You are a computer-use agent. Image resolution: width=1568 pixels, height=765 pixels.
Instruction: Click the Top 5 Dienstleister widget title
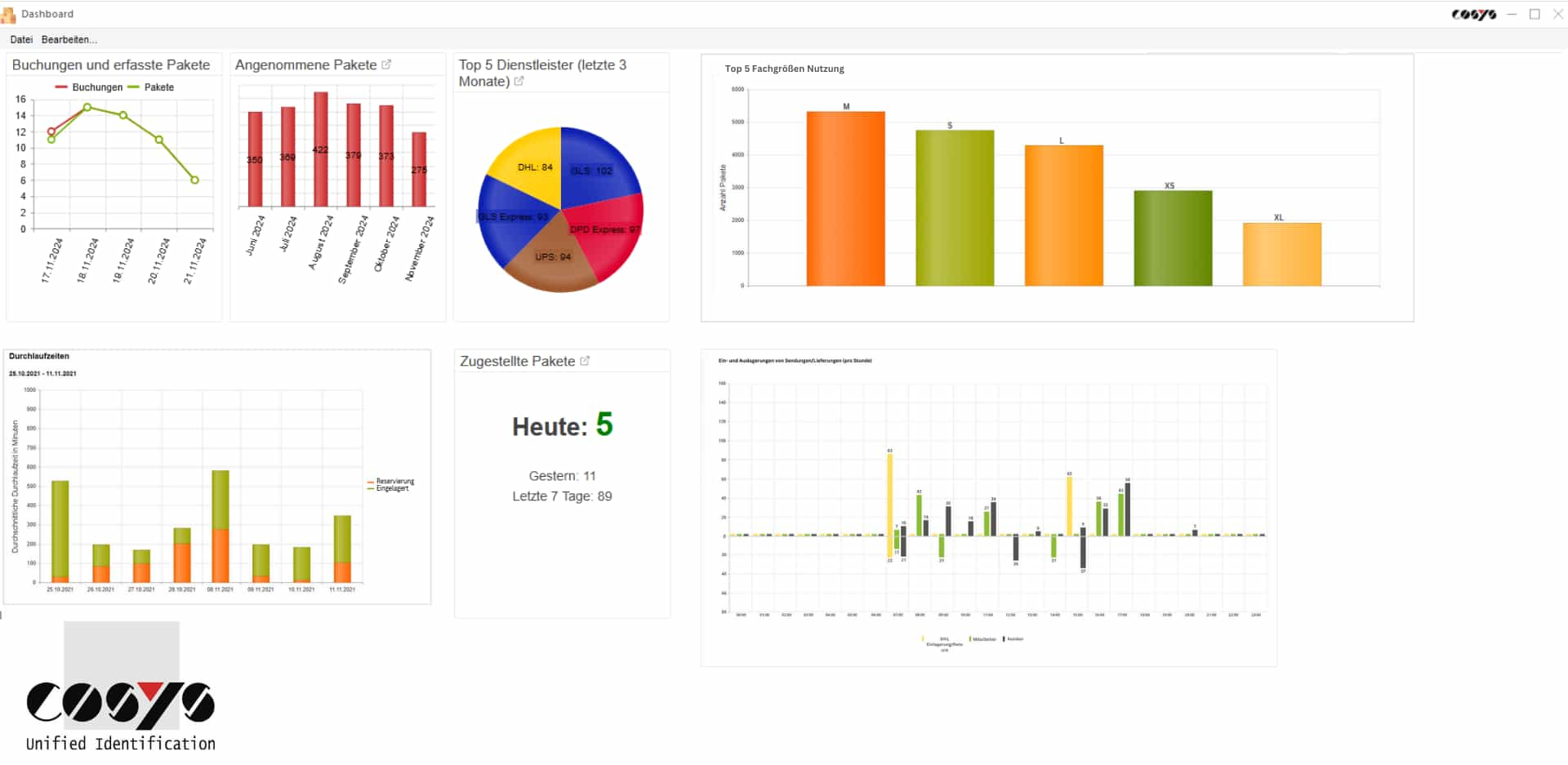[542, 73]
